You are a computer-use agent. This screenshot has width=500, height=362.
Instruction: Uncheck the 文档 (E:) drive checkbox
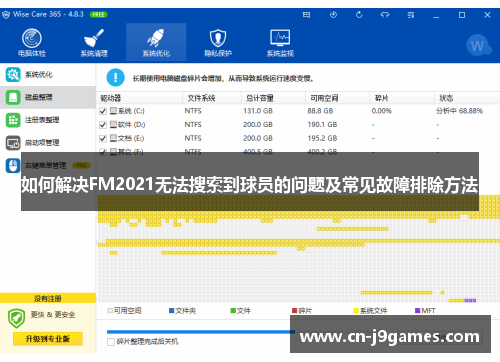coord(103,139)
